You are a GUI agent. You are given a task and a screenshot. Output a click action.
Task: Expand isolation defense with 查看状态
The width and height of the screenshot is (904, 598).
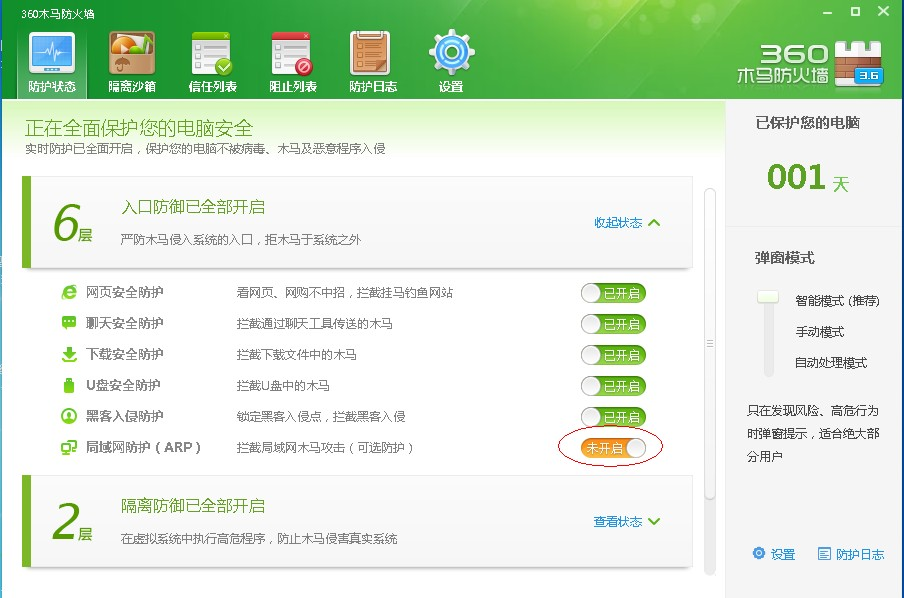[618, 521]
